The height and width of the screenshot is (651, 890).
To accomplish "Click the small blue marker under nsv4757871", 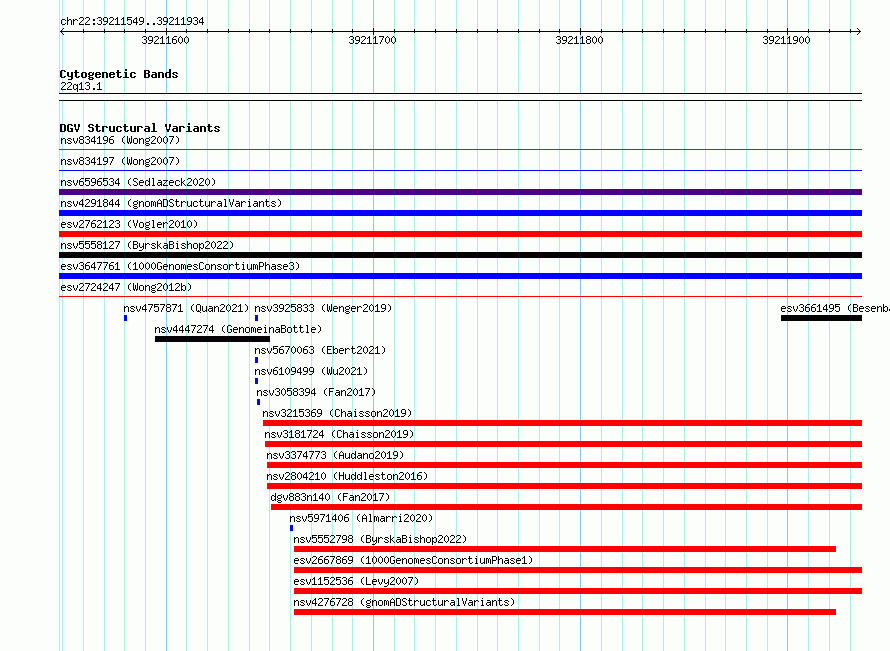I will 125,318.
